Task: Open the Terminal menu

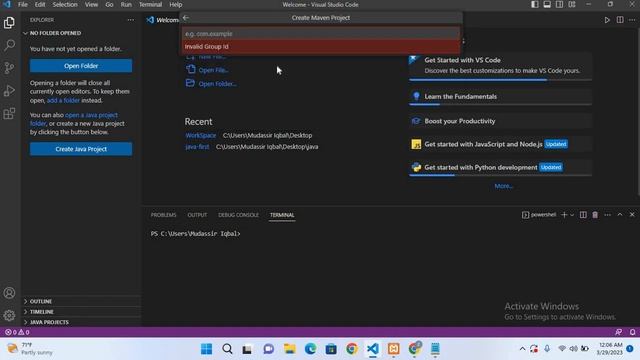Action: 150,4
